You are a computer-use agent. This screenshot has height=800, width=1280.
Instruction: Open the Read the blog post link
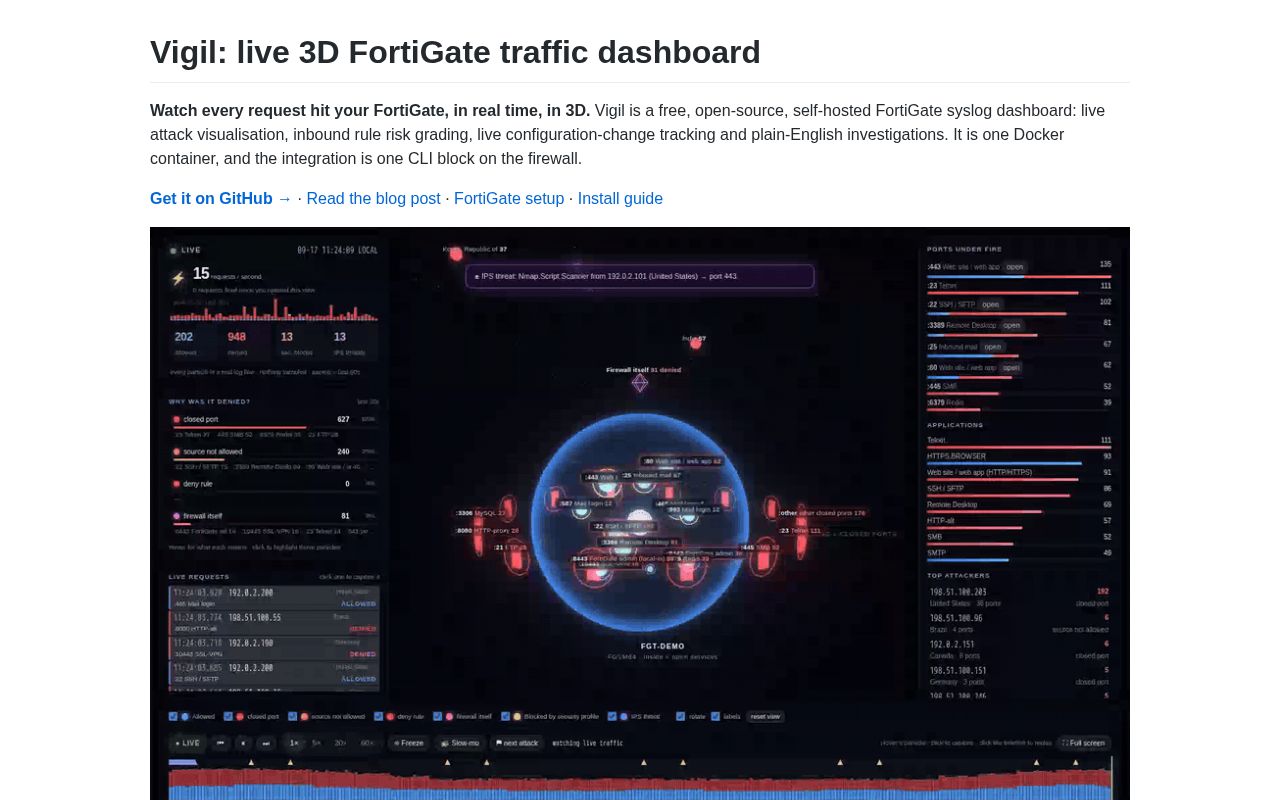pyautogui.click(x=373, y=199)
